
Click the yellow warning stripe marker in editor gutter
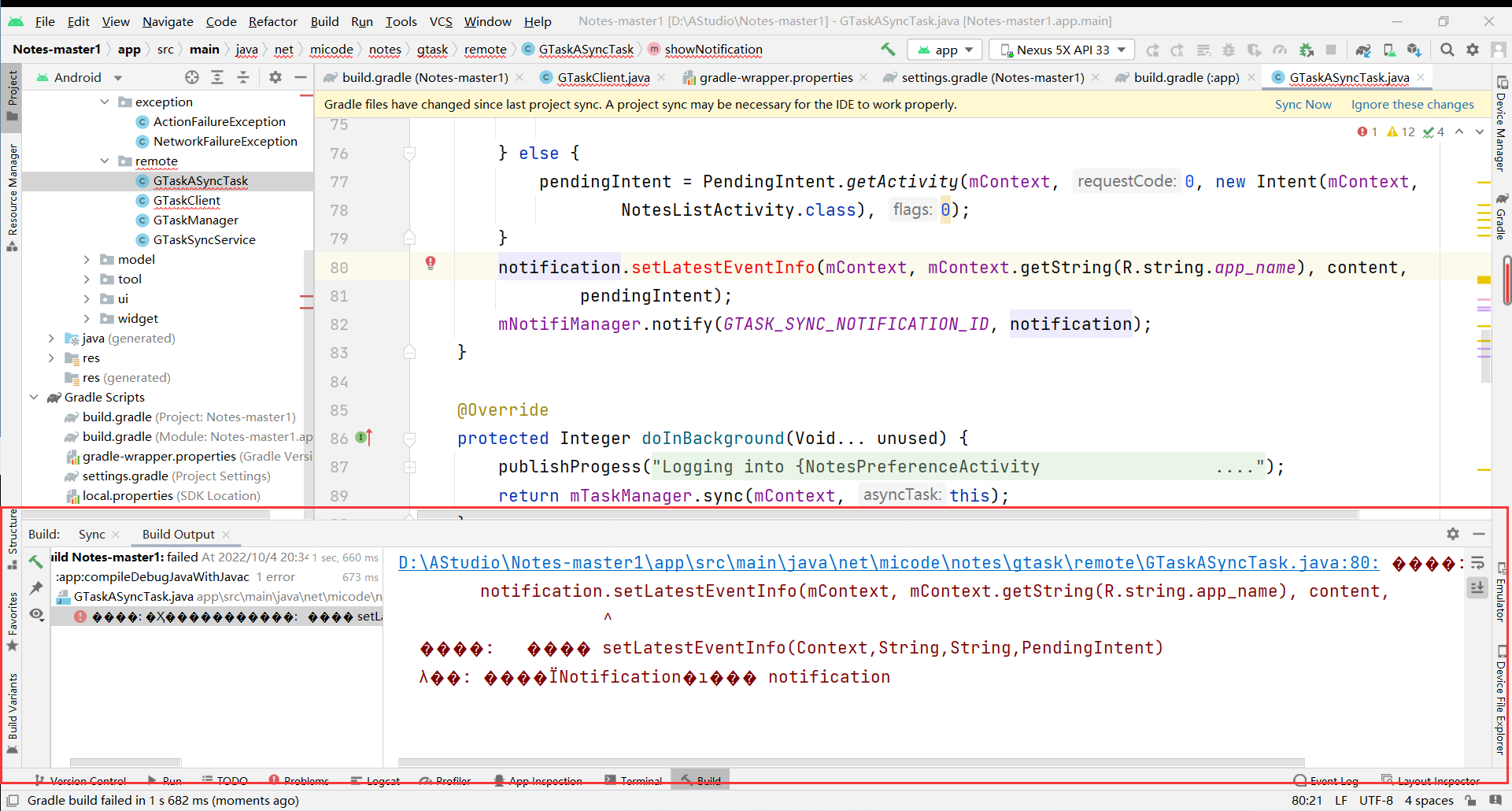(1484, 280)
